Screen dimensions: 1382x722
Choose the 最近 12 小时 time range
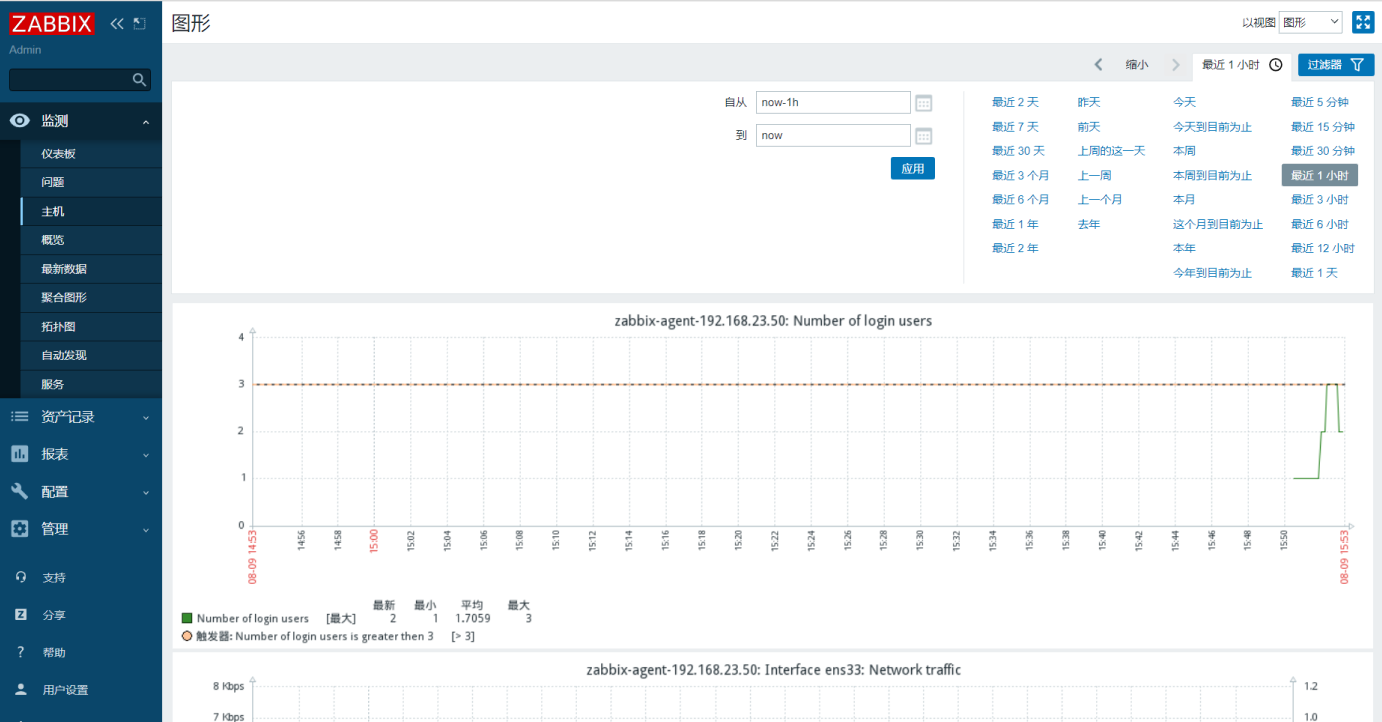1322,248
